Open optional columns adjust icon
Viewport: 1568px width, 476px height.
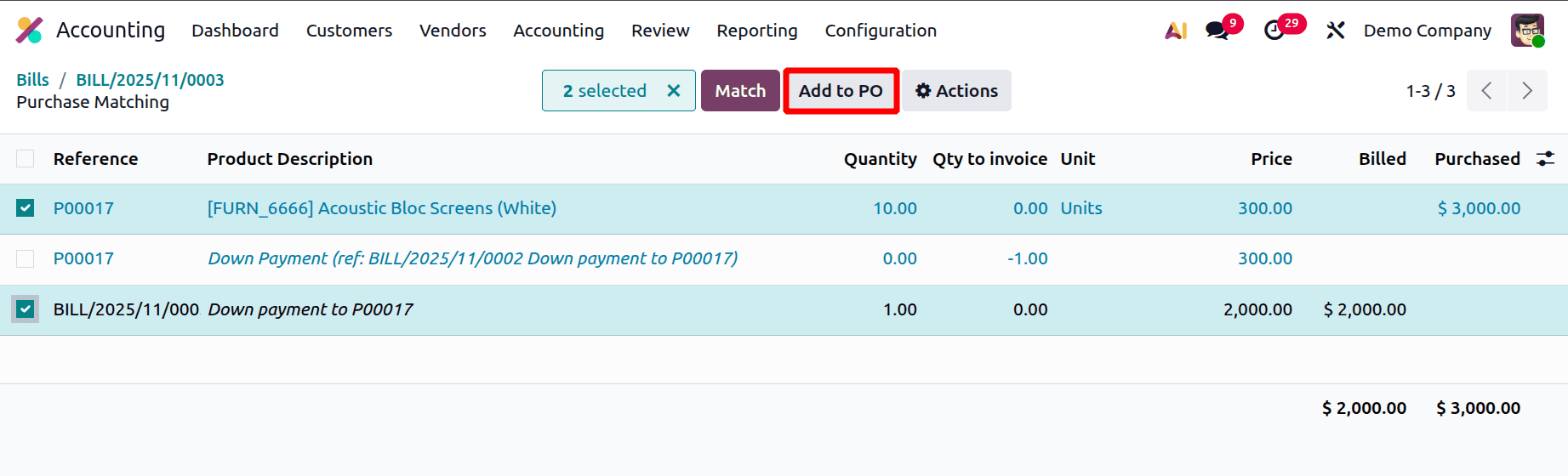(1545, 159)
